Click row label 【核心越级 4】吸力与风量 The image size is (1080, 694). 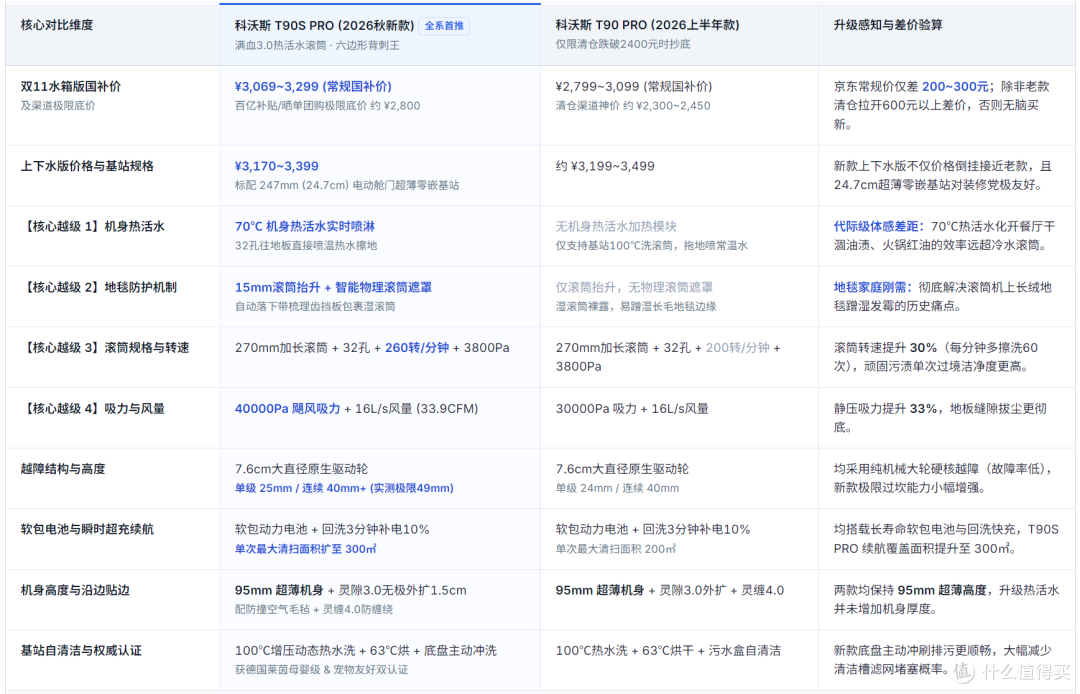pos(93,409)
